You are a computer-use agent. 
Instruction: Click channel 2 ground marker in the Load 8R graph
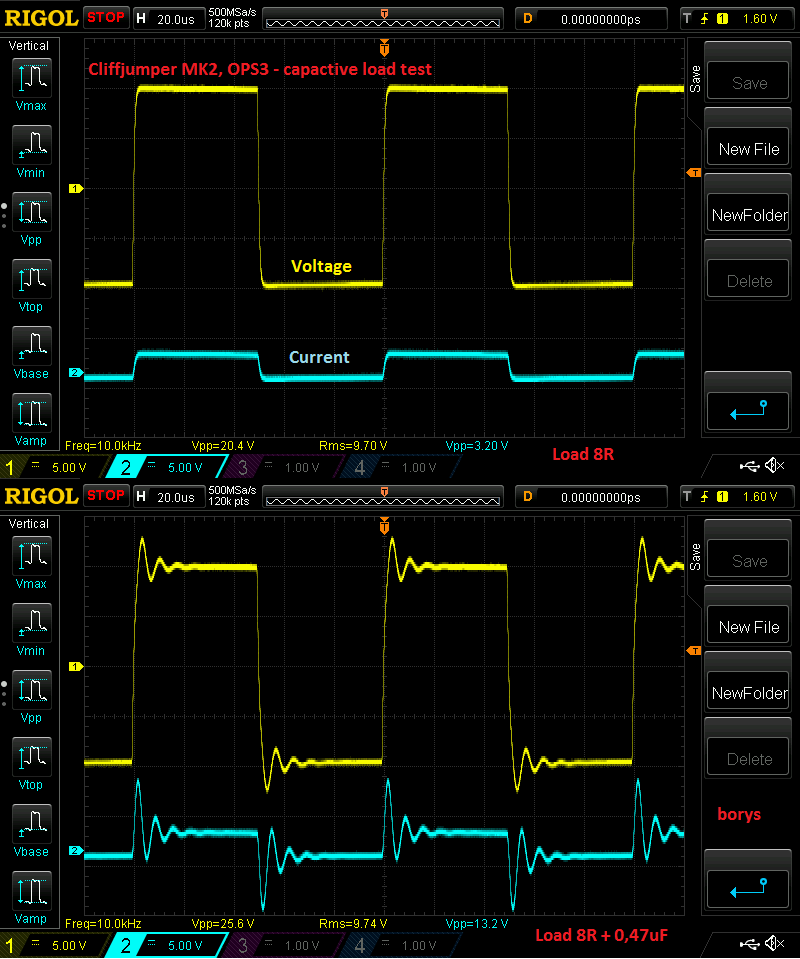(75, 372)
